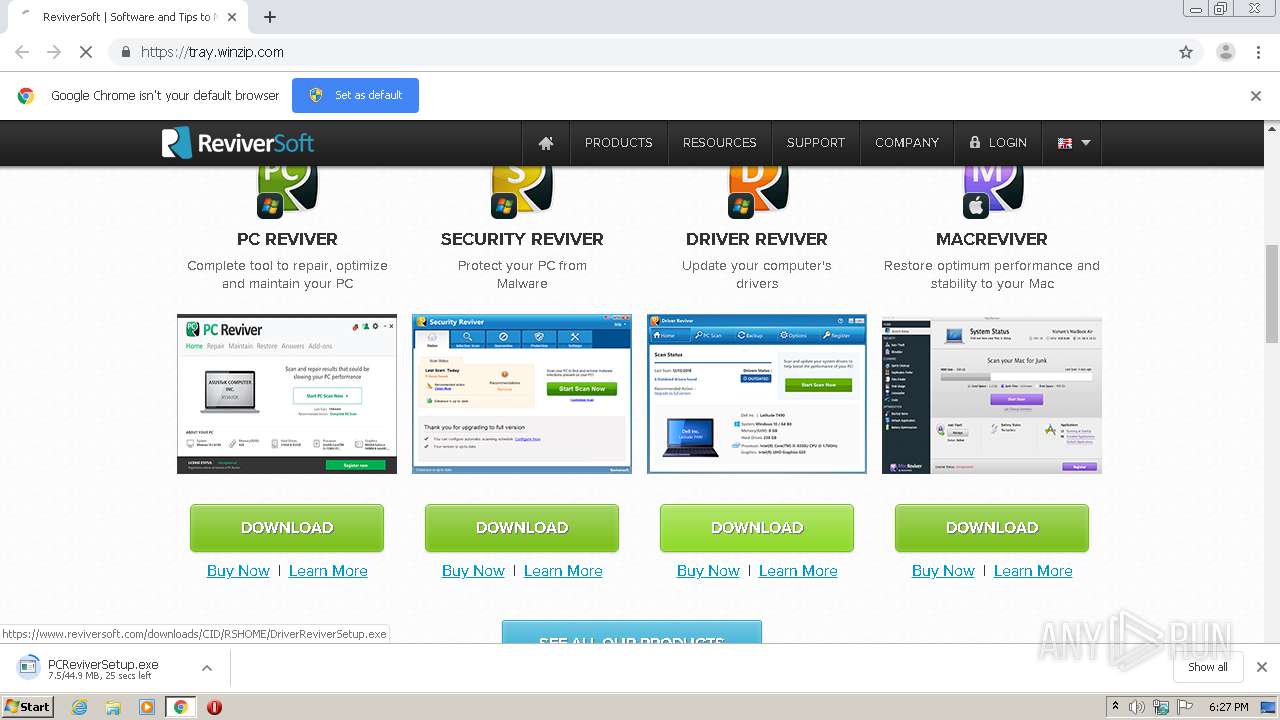Screen dimensions: 1280x720
Task: Click the Driver Reviver screenshot thumbnail
Action: pyautogui.click(x=757, y=394)
